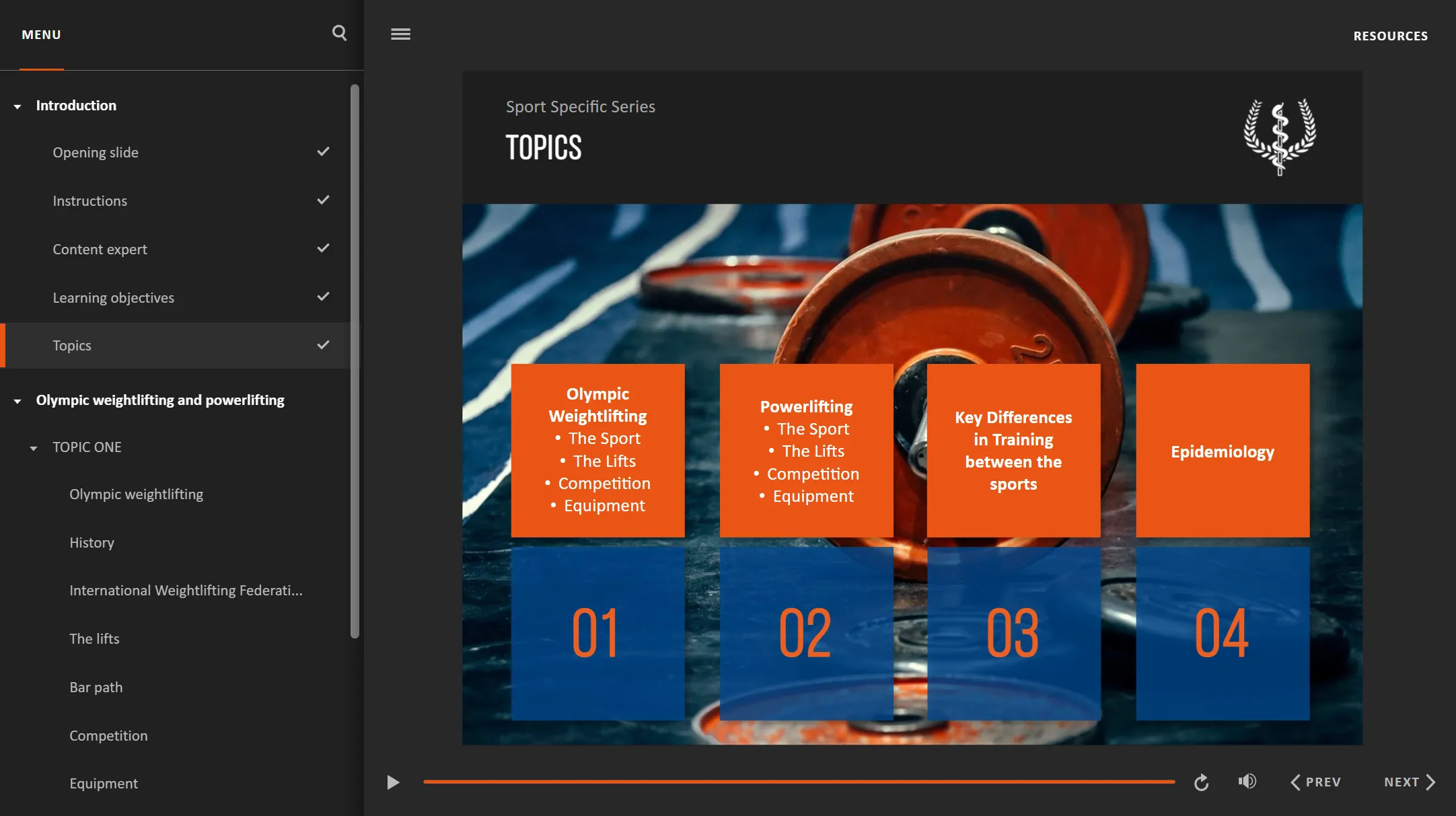Click the blue 04 number tile

1223,633
